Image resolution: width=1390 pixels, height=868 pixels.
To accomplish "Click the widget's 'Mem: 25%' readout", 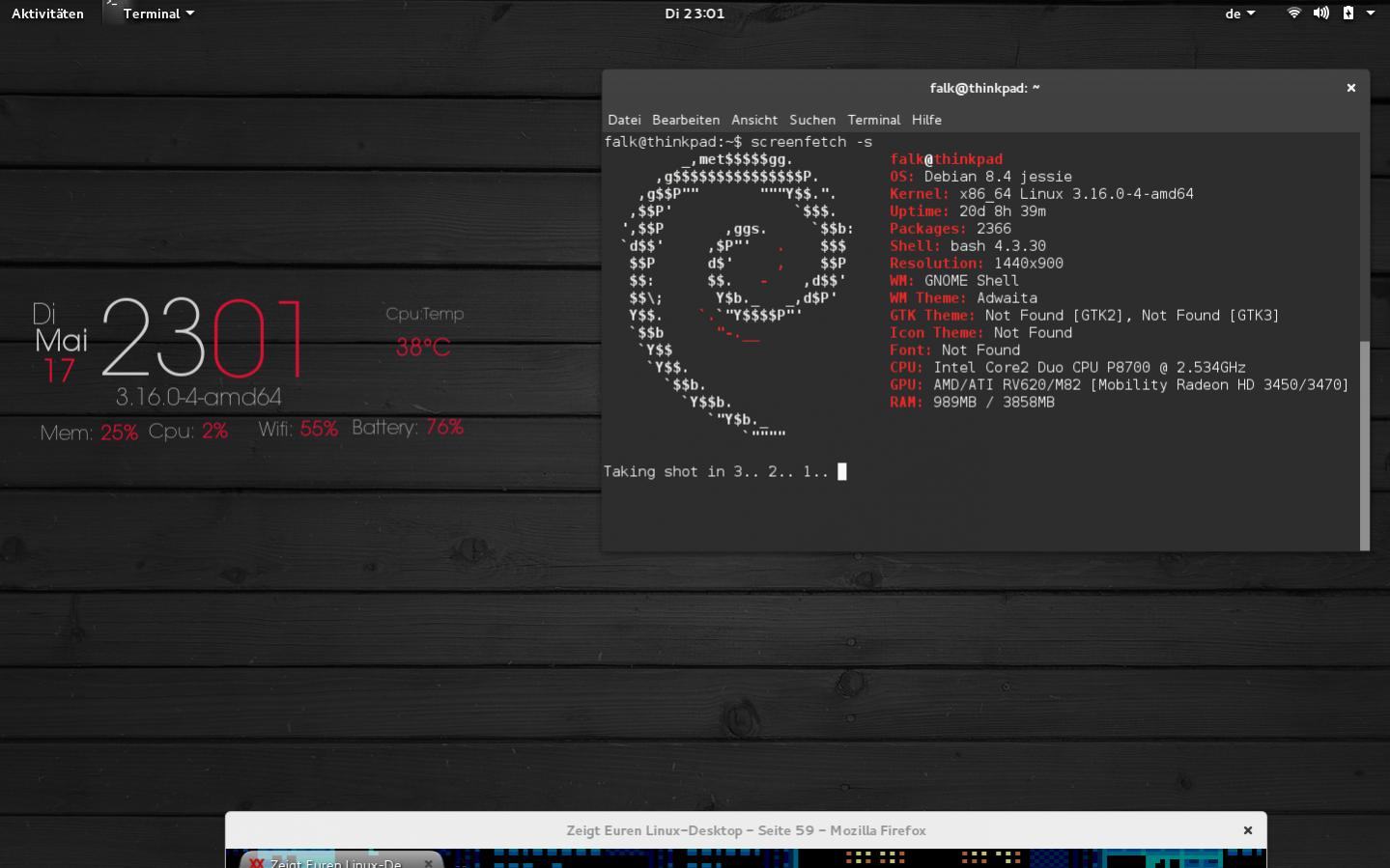I will click(x=89, y=432).
